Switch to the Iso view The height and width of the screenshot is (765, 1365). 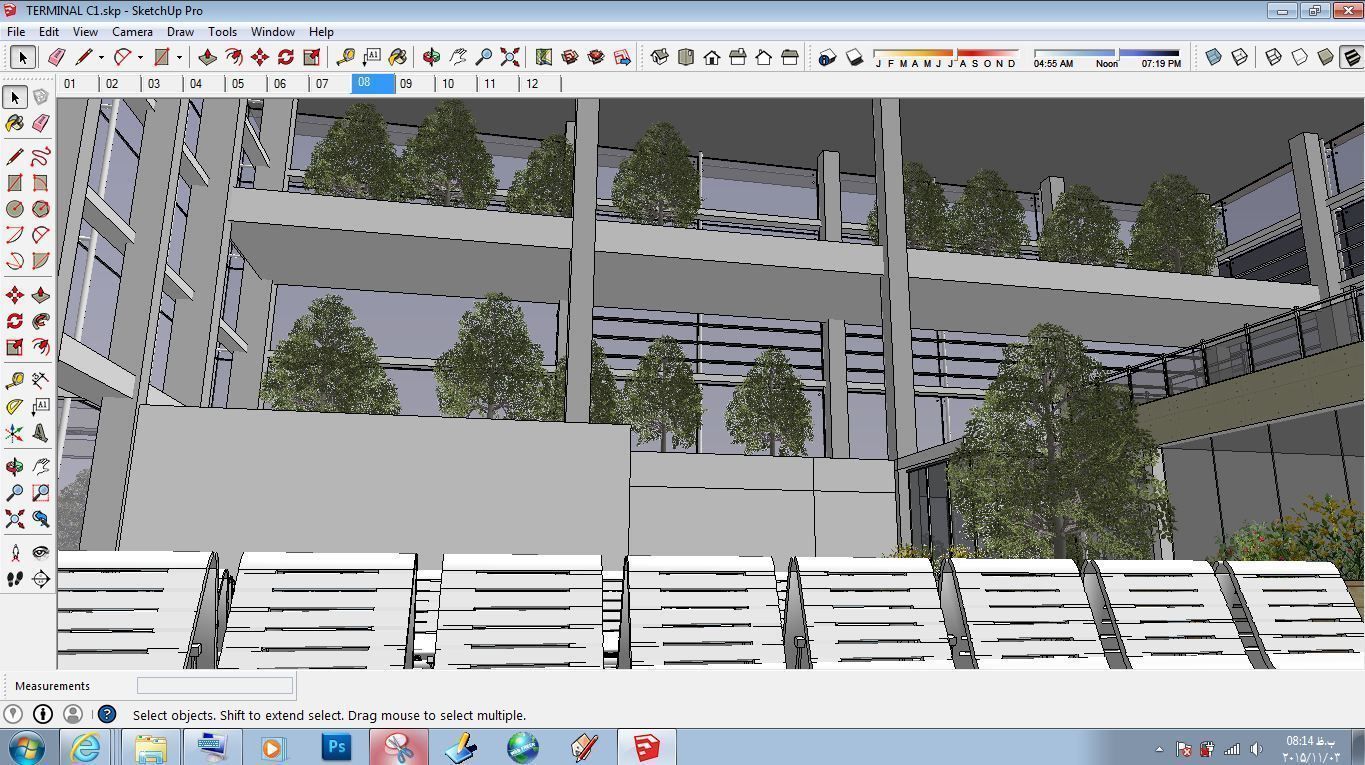tap(660, 57)
